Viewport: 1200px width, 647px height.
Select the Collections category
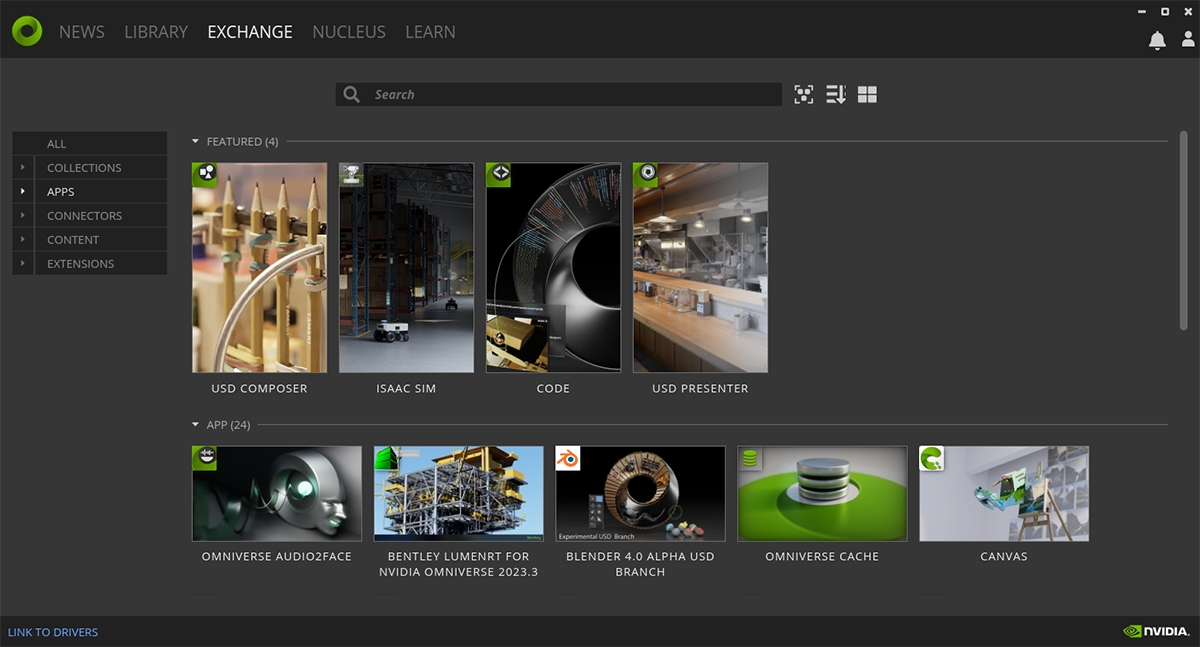[x=101, y=168]
